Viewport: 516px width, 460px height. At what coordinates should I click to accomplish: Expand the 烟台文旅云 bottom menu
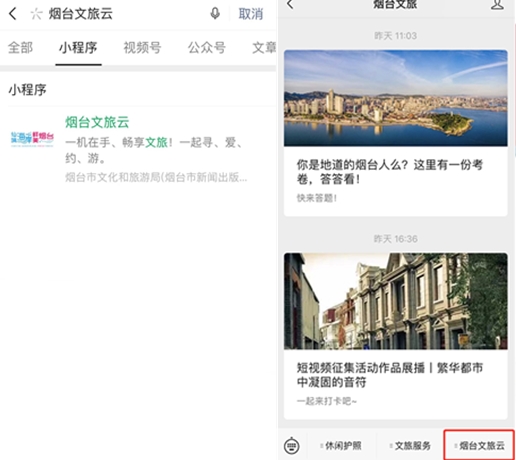click(479, 445)
